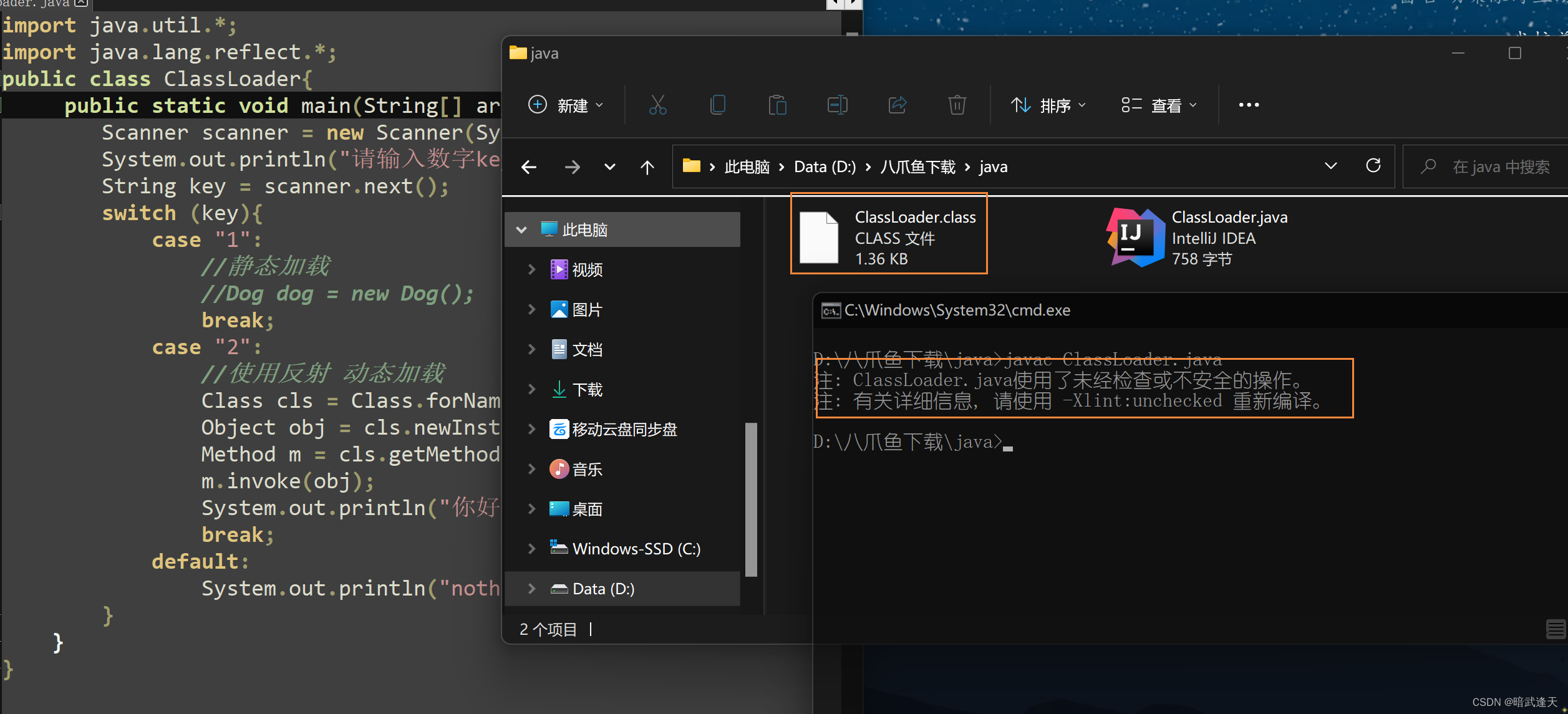Refresh the java folder view
The height and width of the screenshot is (714, 1568).
point(1373,166)
